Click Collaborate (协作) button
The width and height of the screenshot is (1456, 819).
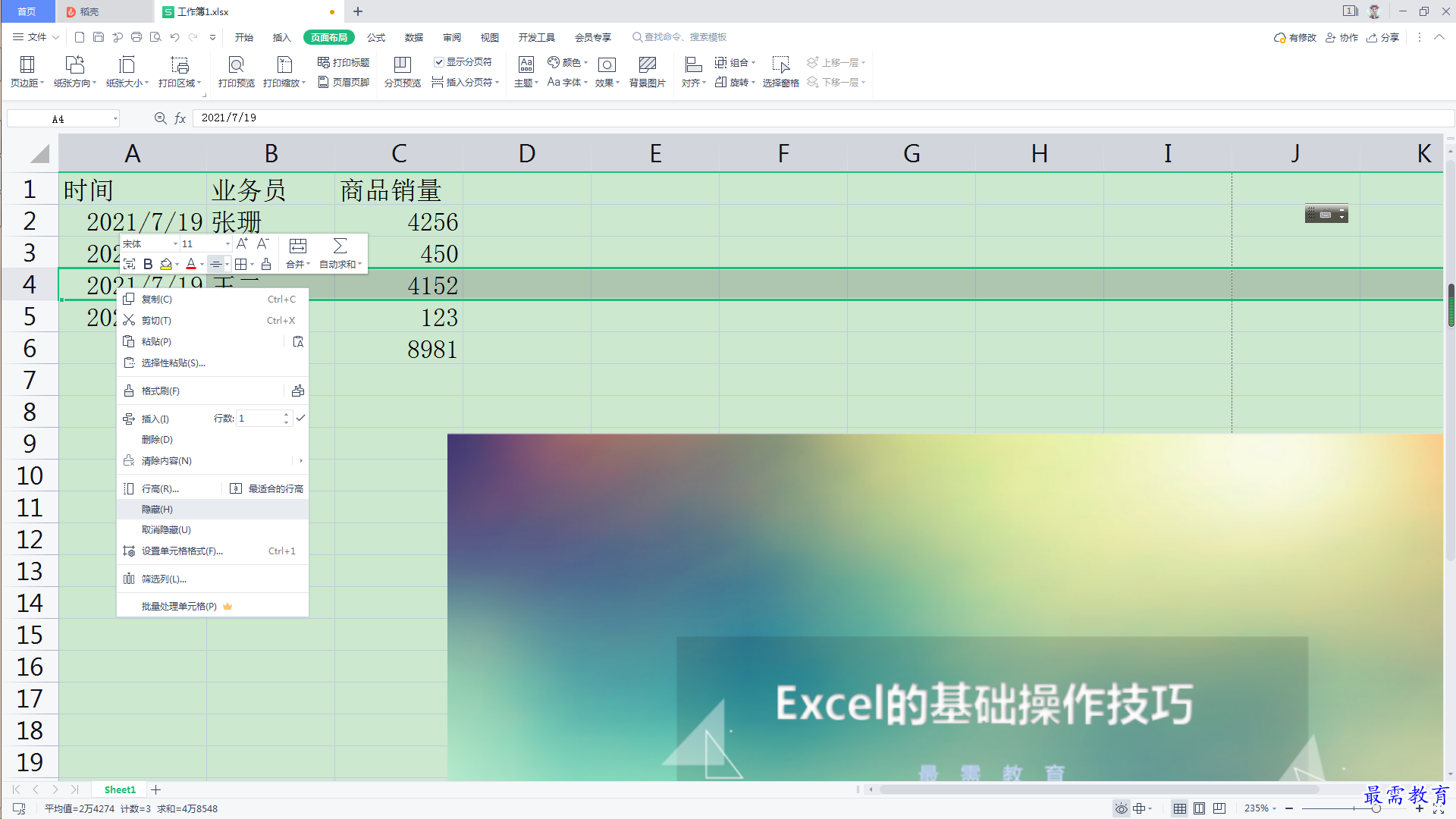pos(1342,37)
